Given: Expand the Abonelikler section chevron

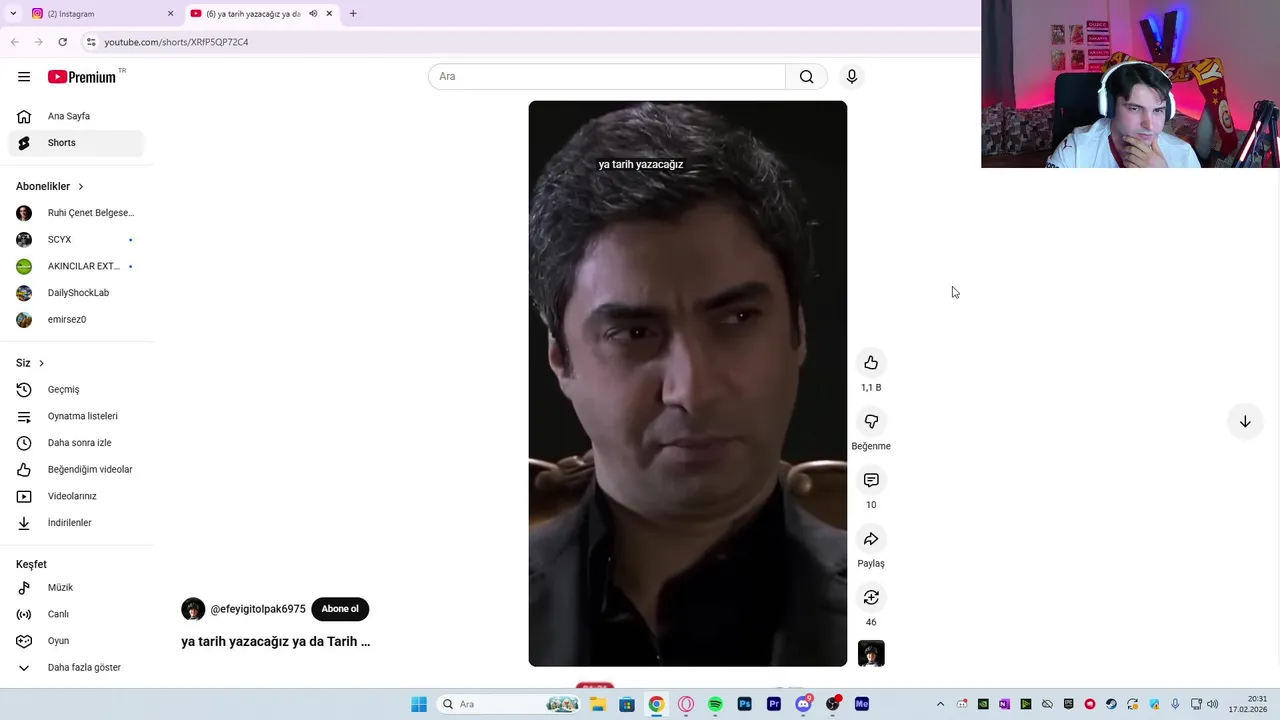Looking at the screenshot, I should (81, 187).
